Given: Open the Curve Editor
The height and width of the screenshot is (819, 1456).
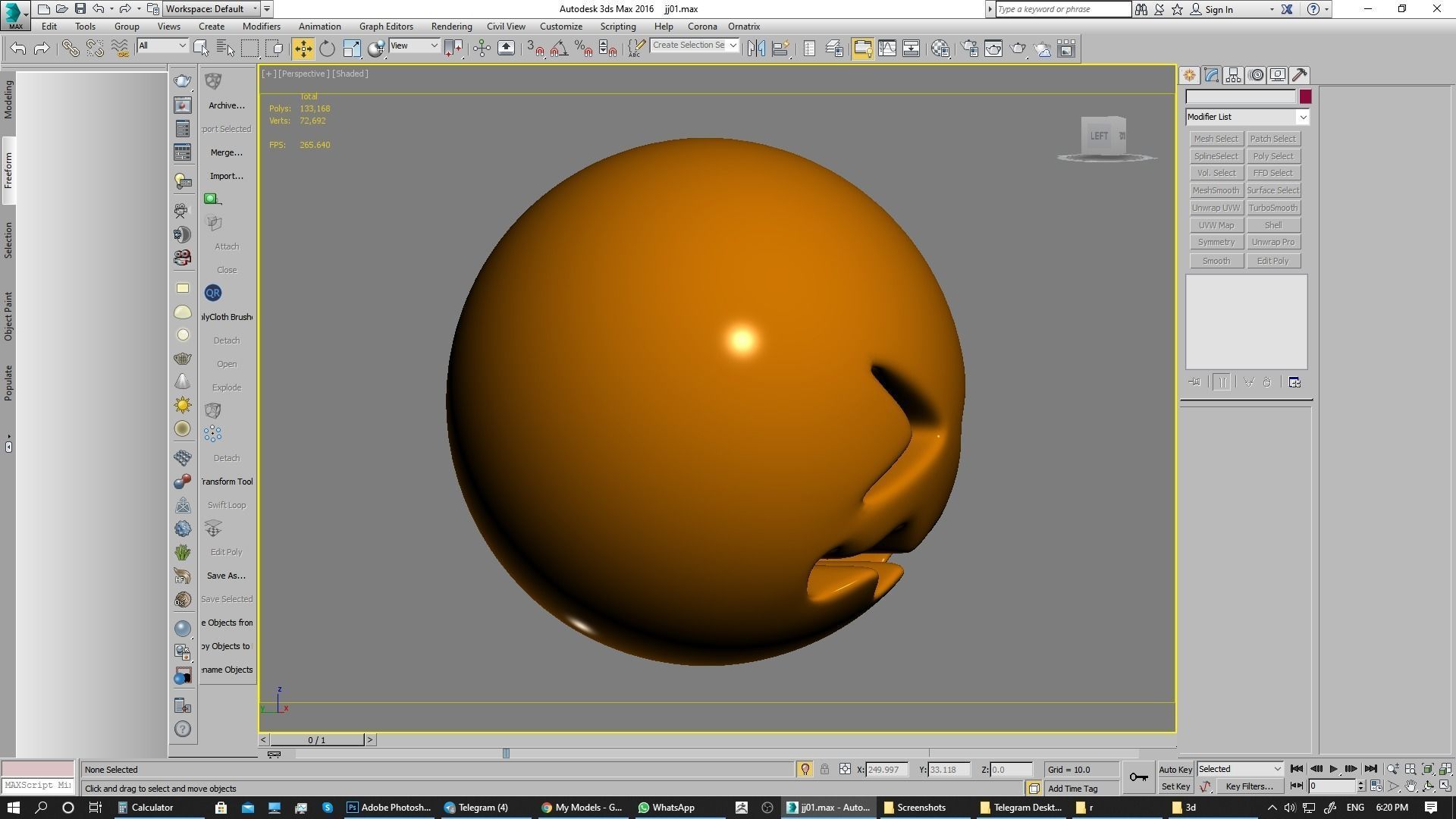Looking at the screenshot, I should tap(886, 49).
